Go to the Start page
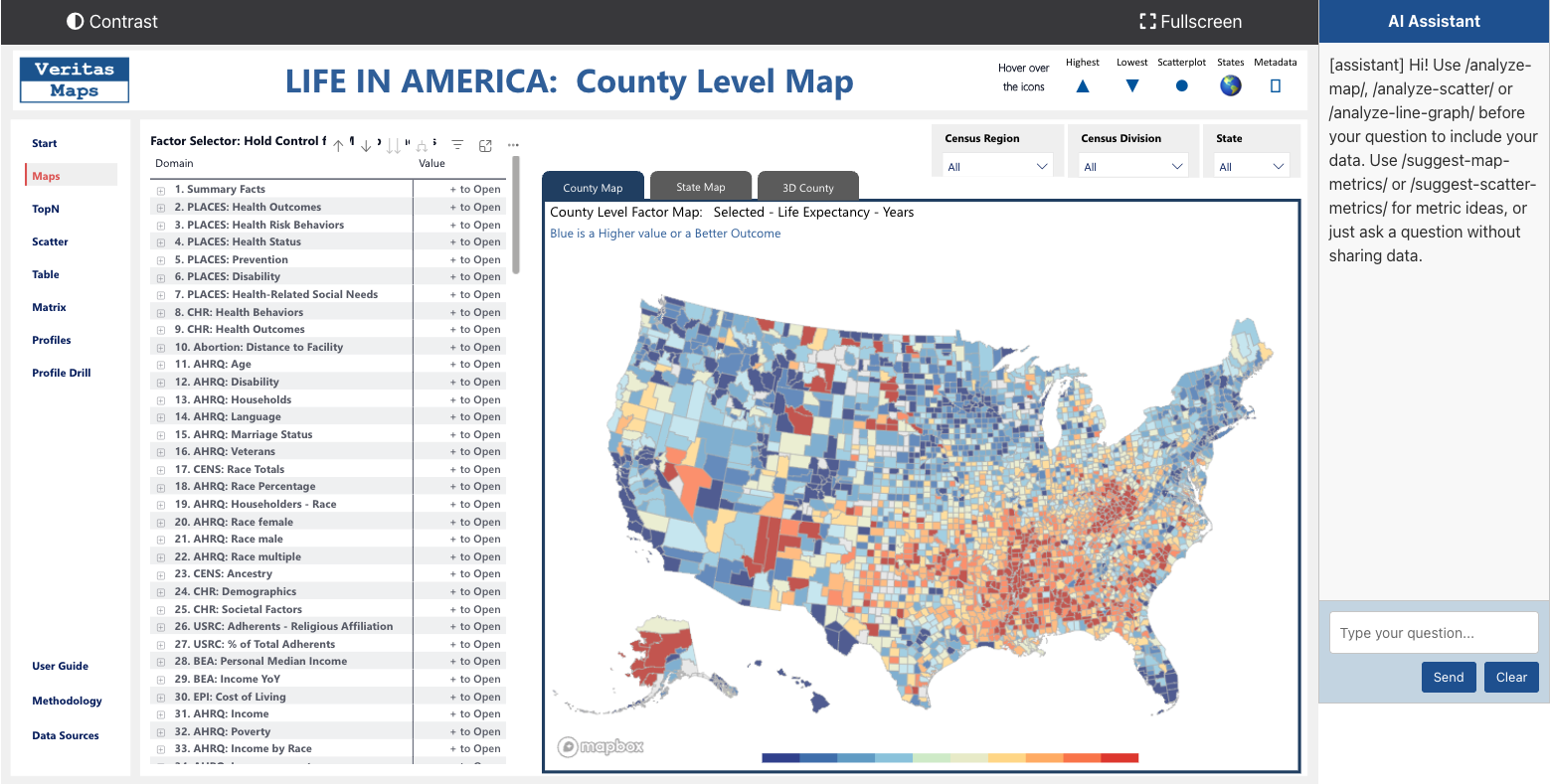This screenshot has width=1550, height=784. pos(45,143)
